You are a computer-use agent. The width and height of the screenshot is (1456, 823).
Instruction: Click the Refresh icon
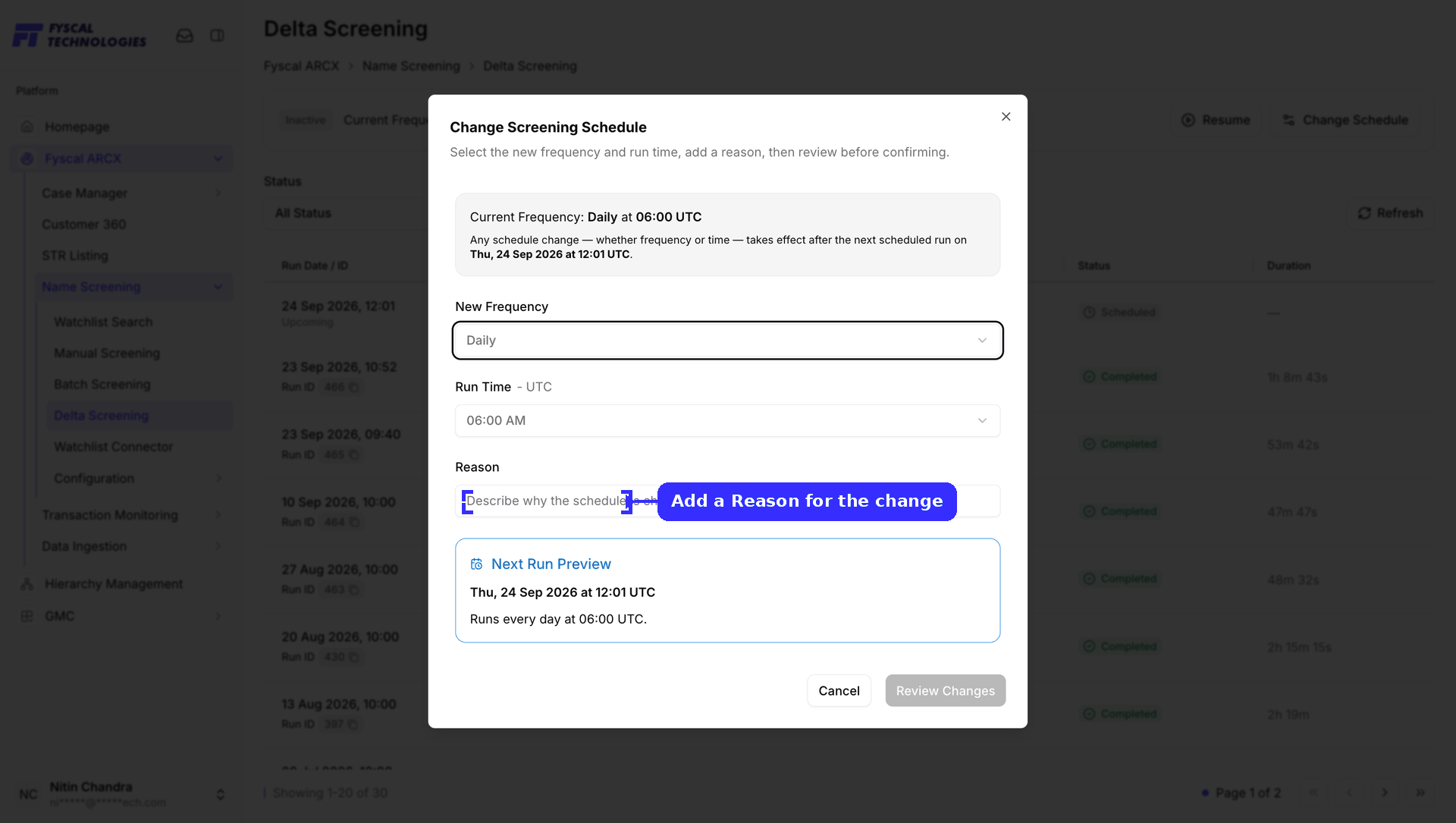[1364, 213]
